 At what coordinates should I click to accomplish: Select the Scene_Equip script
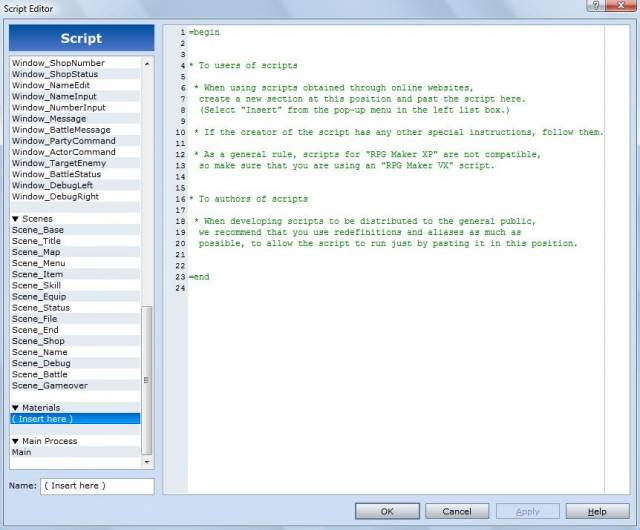click(76, 296)
